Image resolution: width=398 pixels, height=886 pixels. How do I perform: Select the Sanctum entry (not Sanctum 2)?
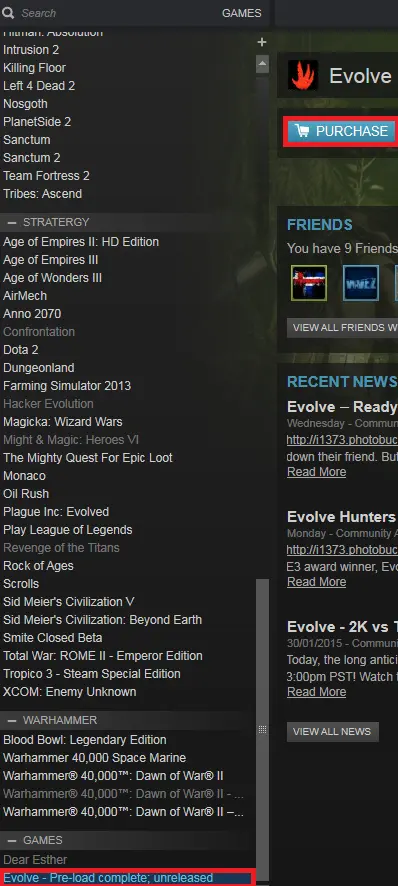click(27, 140)
